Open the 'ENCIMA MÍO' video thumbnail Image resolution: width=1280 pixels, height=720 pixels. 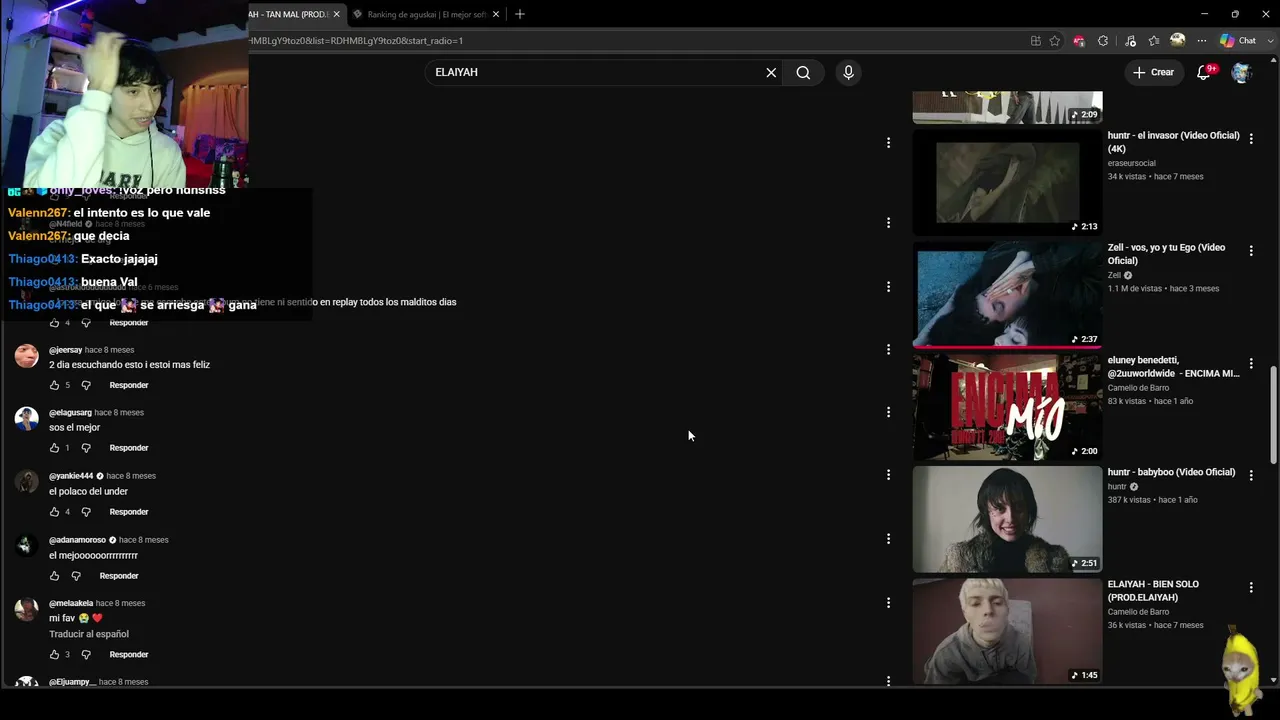tap(1007, 406)
